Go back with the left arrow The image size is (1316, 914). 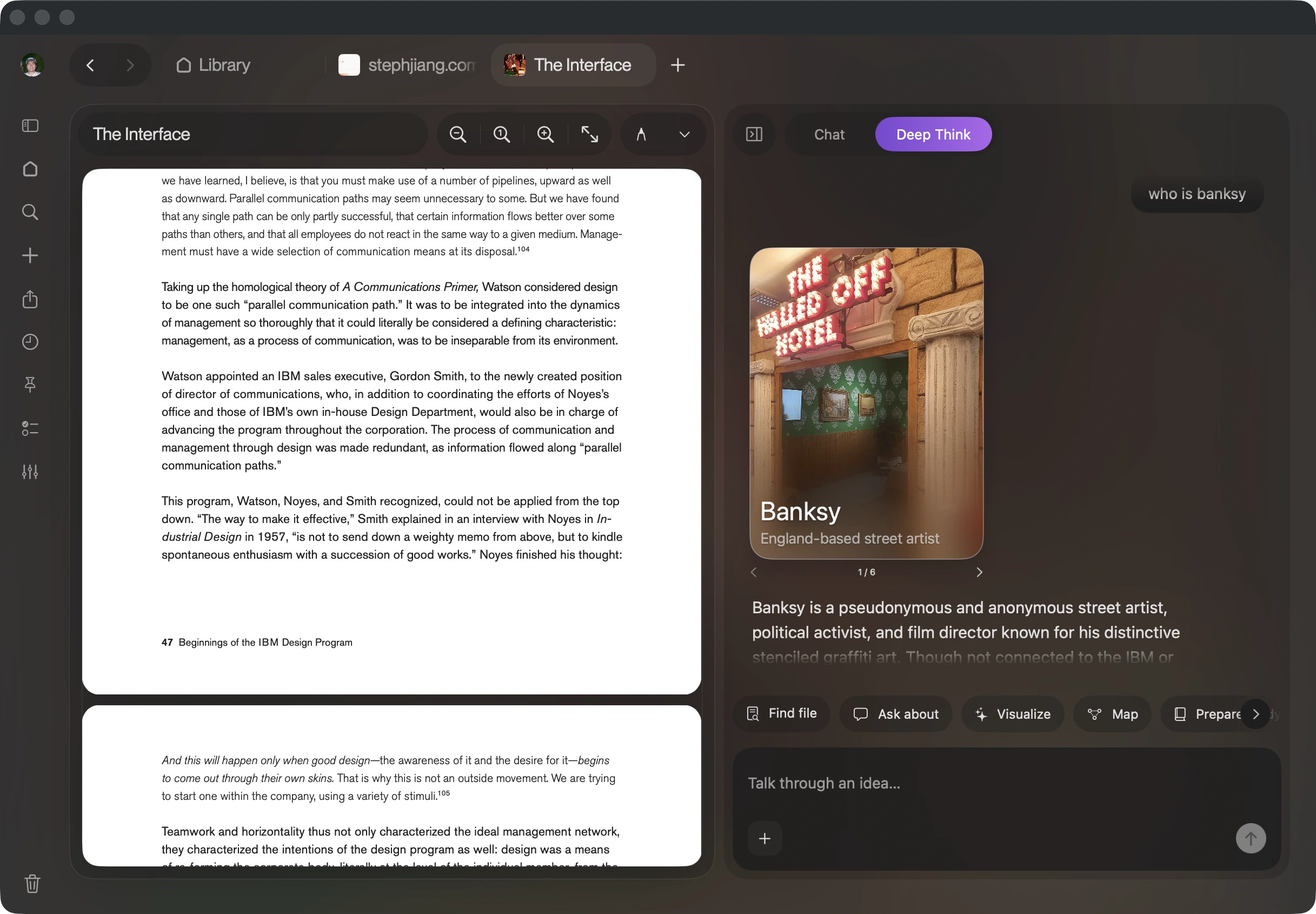90,65
